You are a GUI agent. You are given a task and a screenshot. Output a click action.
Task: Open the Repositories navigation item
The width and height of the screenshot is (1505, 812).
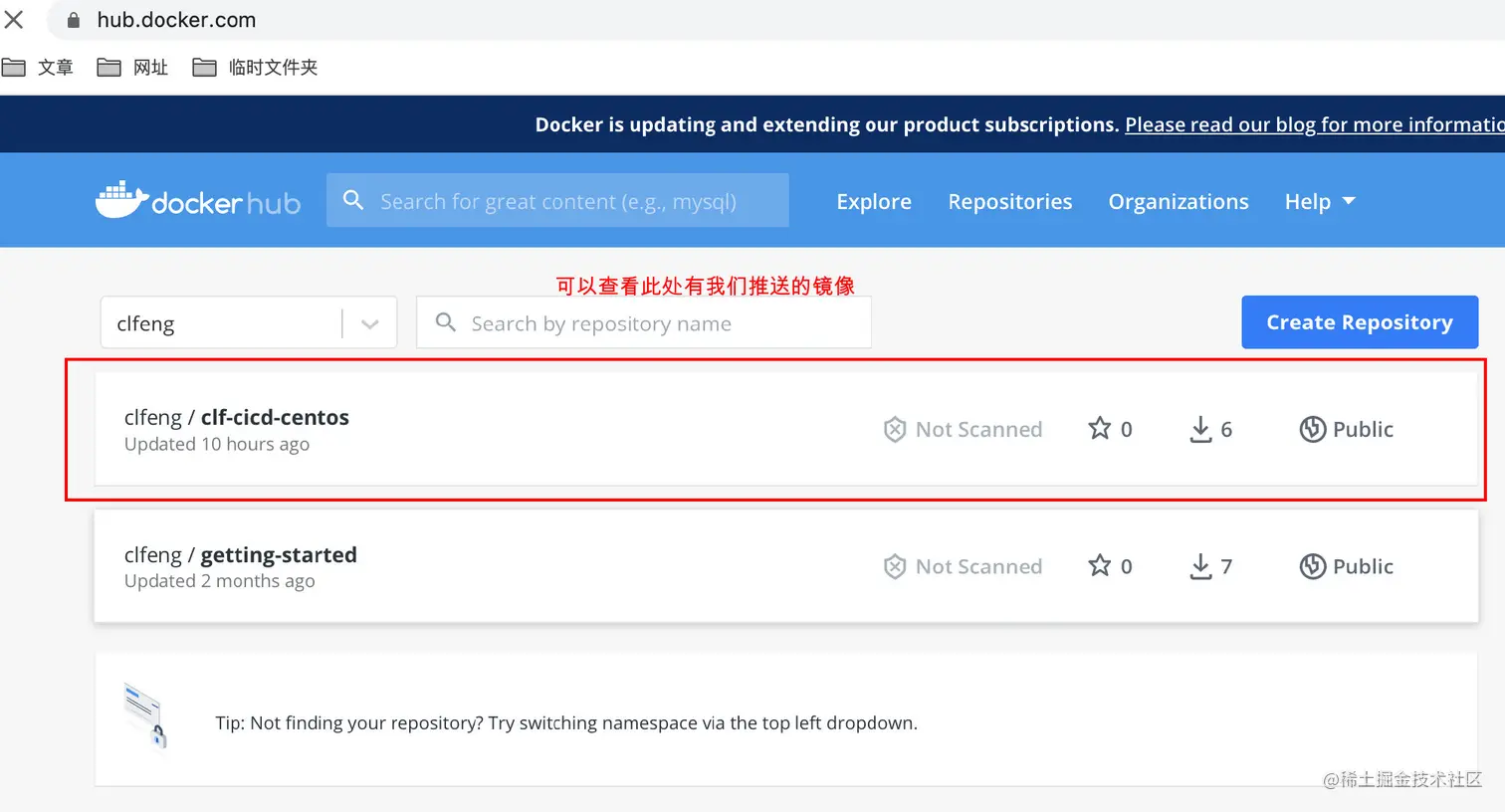pyautogui.click(x=1010, y=201)
